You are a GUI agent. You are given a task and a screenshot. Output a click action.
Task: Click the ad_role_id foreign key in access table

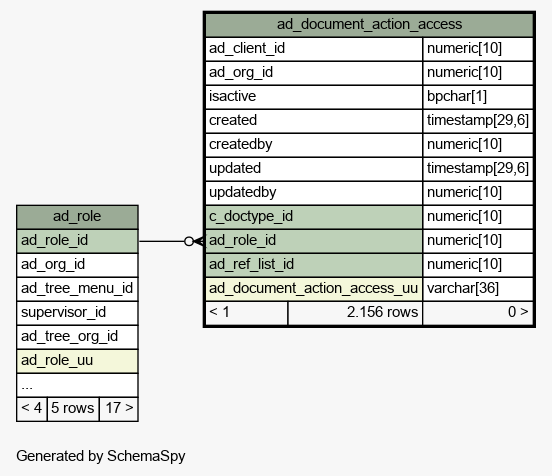[x=314, y=241]
